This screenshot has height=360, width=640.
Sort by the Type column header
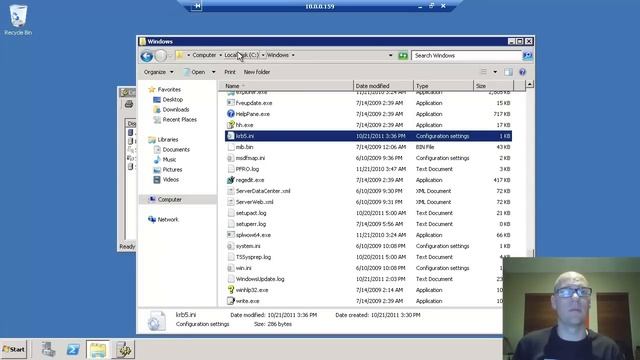443,86
